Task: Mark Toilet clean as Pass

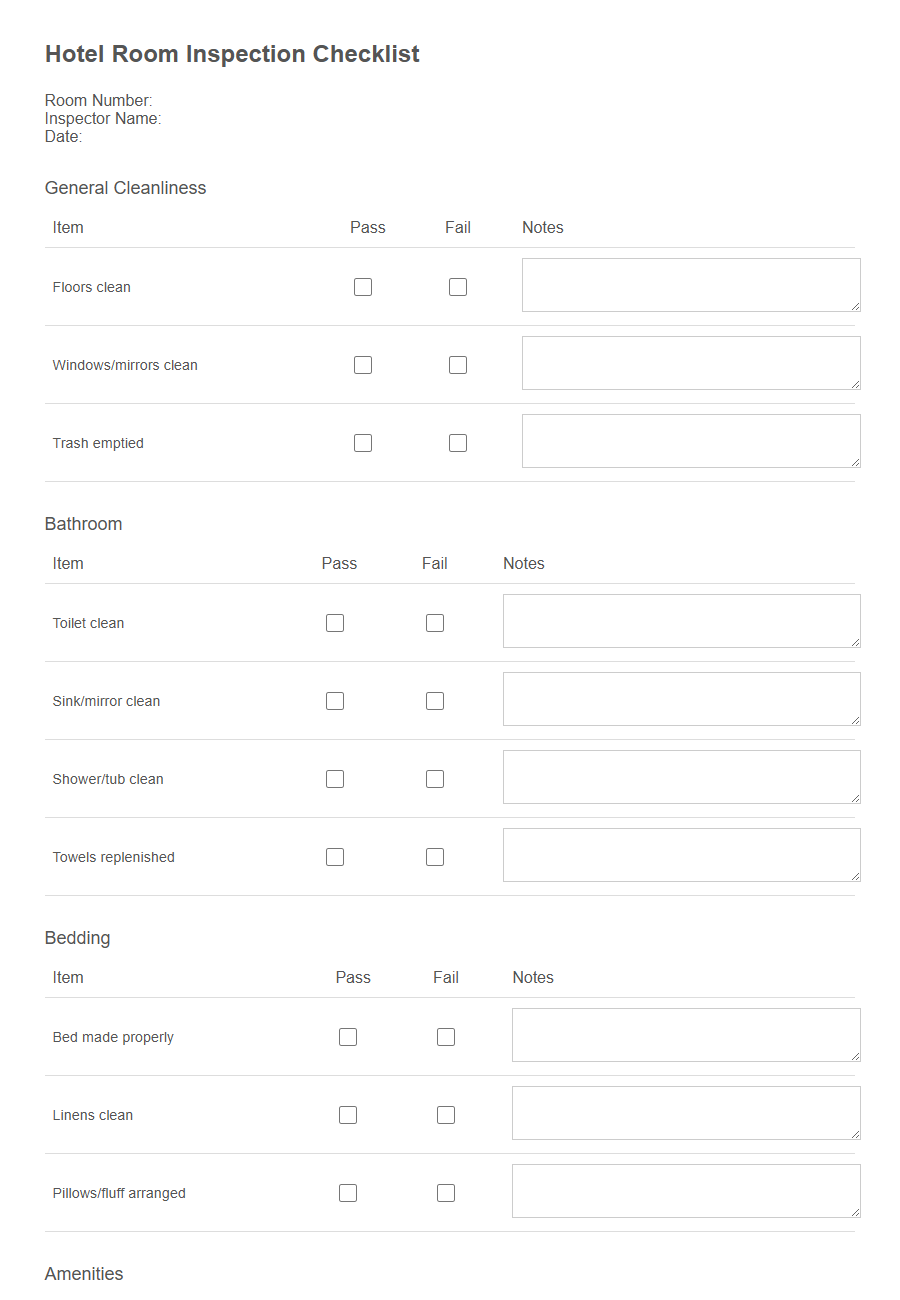Action: [x=334, y=622]
